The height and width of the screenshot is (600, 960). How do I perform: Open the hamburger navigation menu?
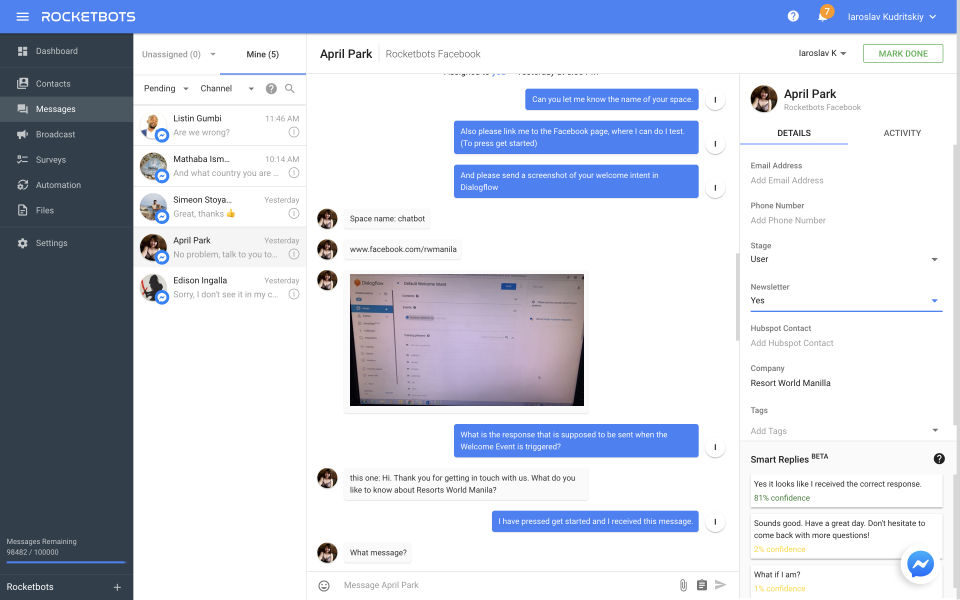coord(23,17)
